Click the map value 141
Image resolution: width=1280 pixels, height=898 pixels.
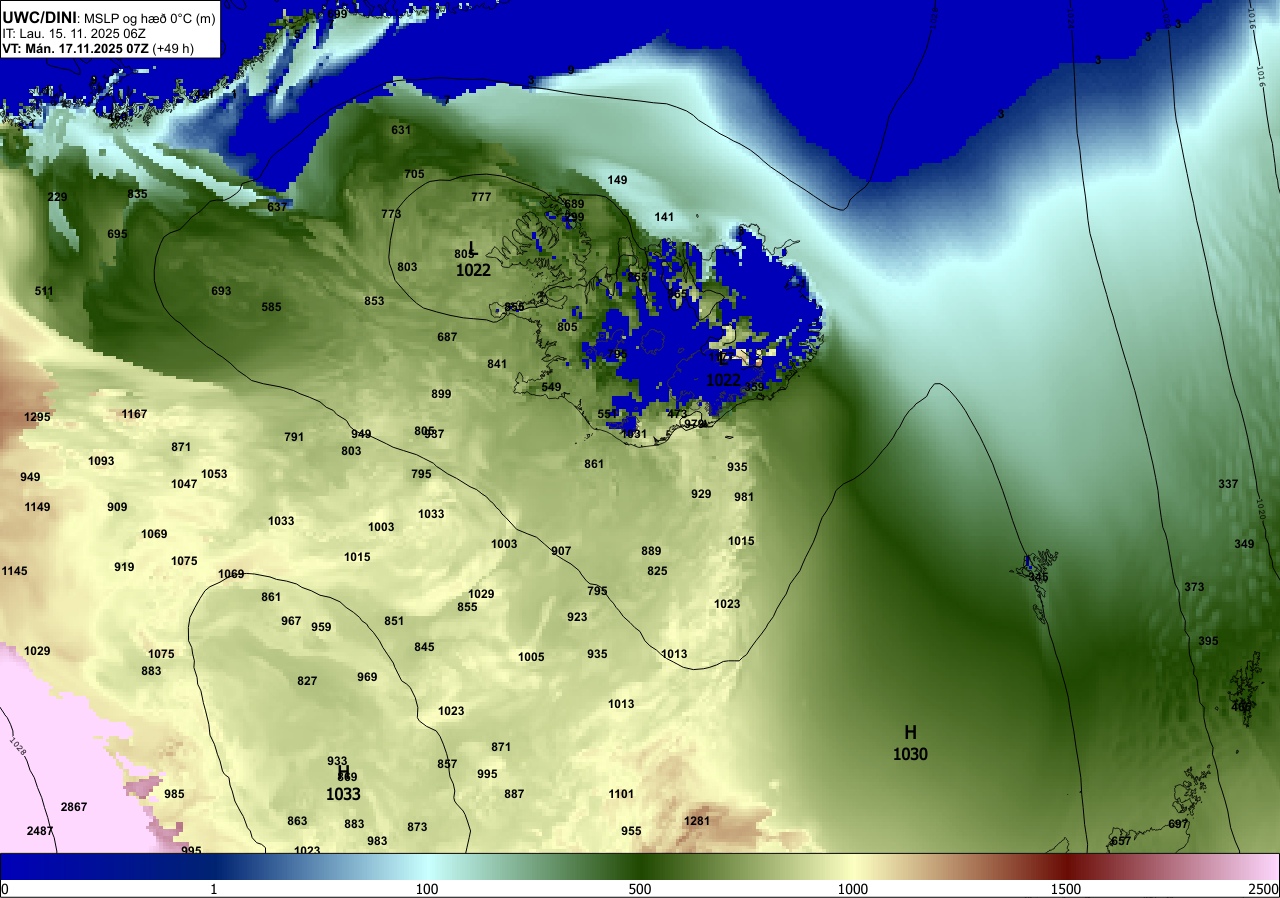[664, 217]
